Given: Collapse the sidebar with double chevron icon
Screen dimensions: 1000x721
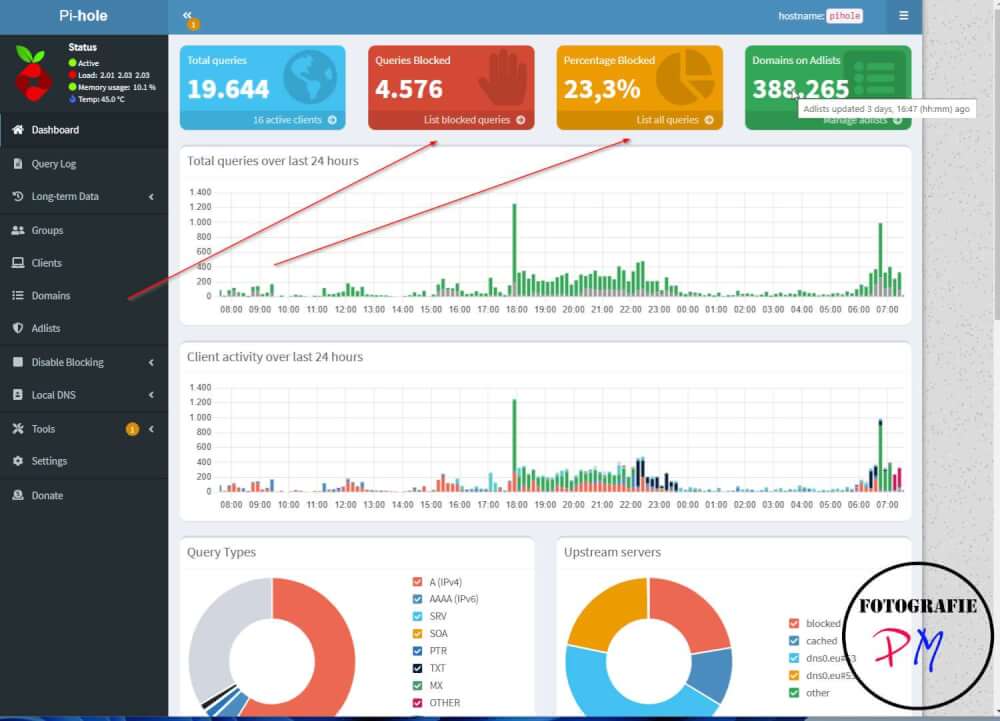Looking at the screenshot, I should pos(187,15).
